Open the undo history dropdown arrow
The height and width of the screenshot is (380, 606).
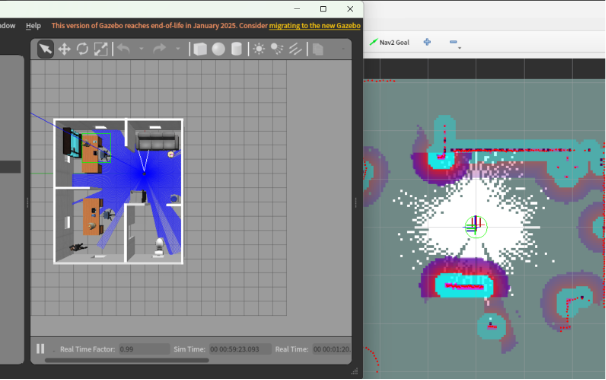click(141, 49)
